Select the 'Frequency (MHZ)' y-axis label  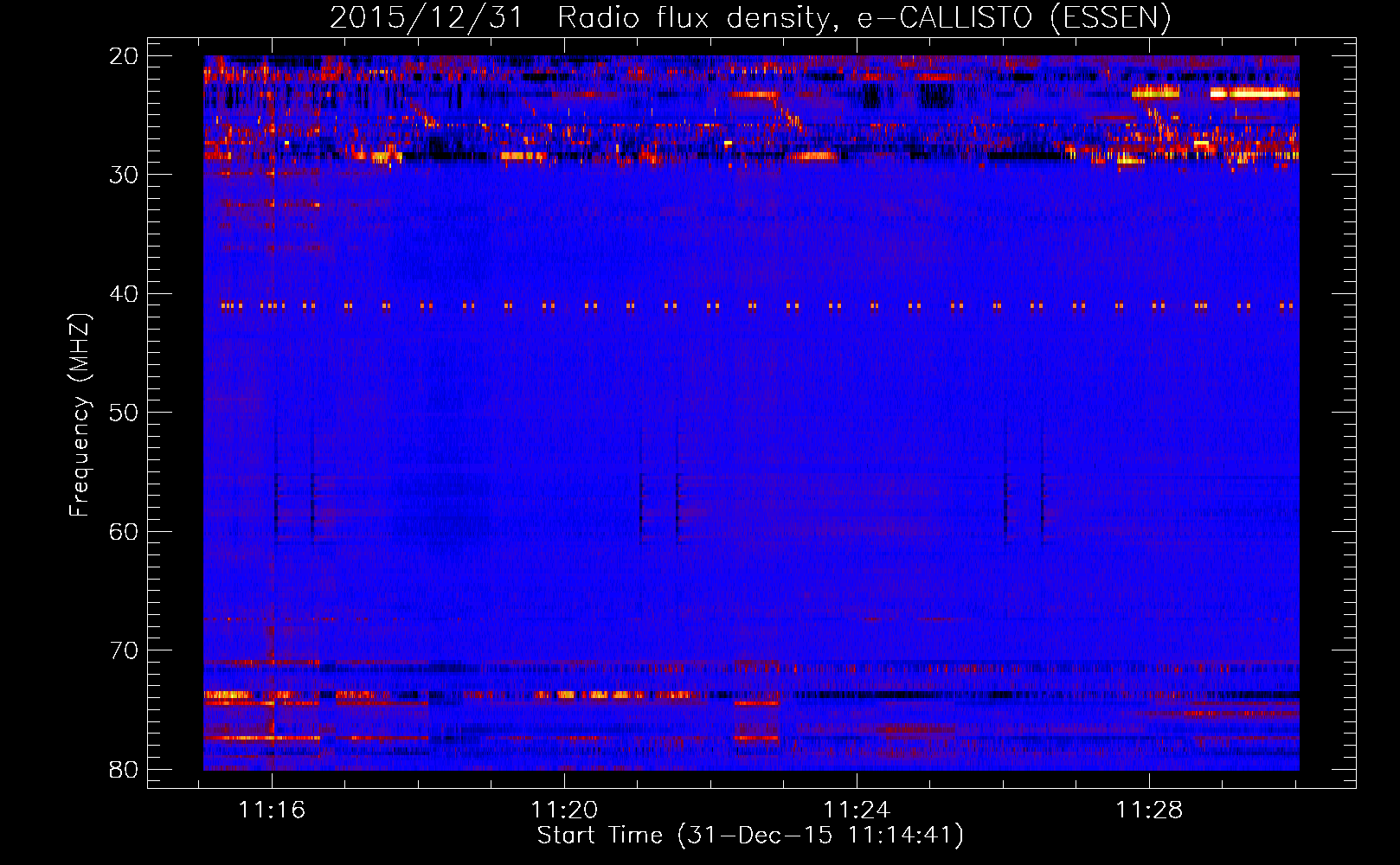point(80,415)
